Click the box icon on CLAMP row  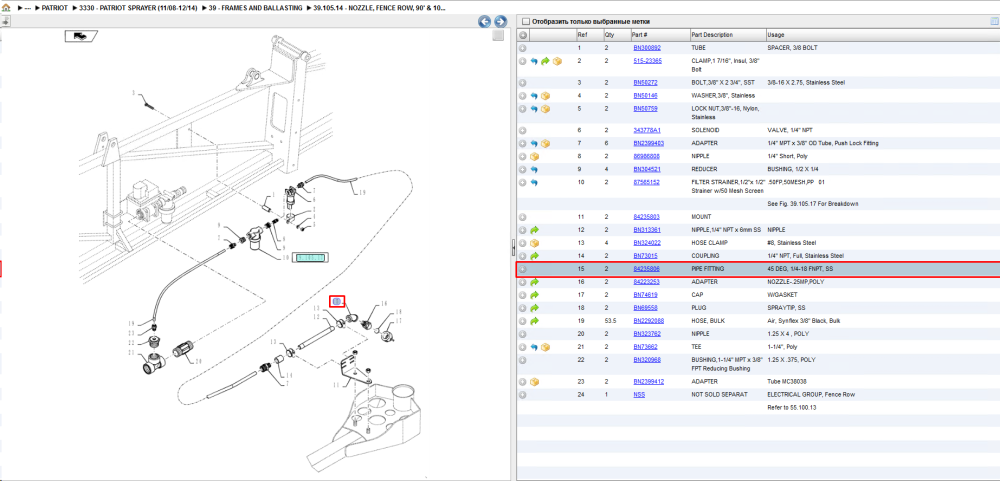(x=557, y=61)
